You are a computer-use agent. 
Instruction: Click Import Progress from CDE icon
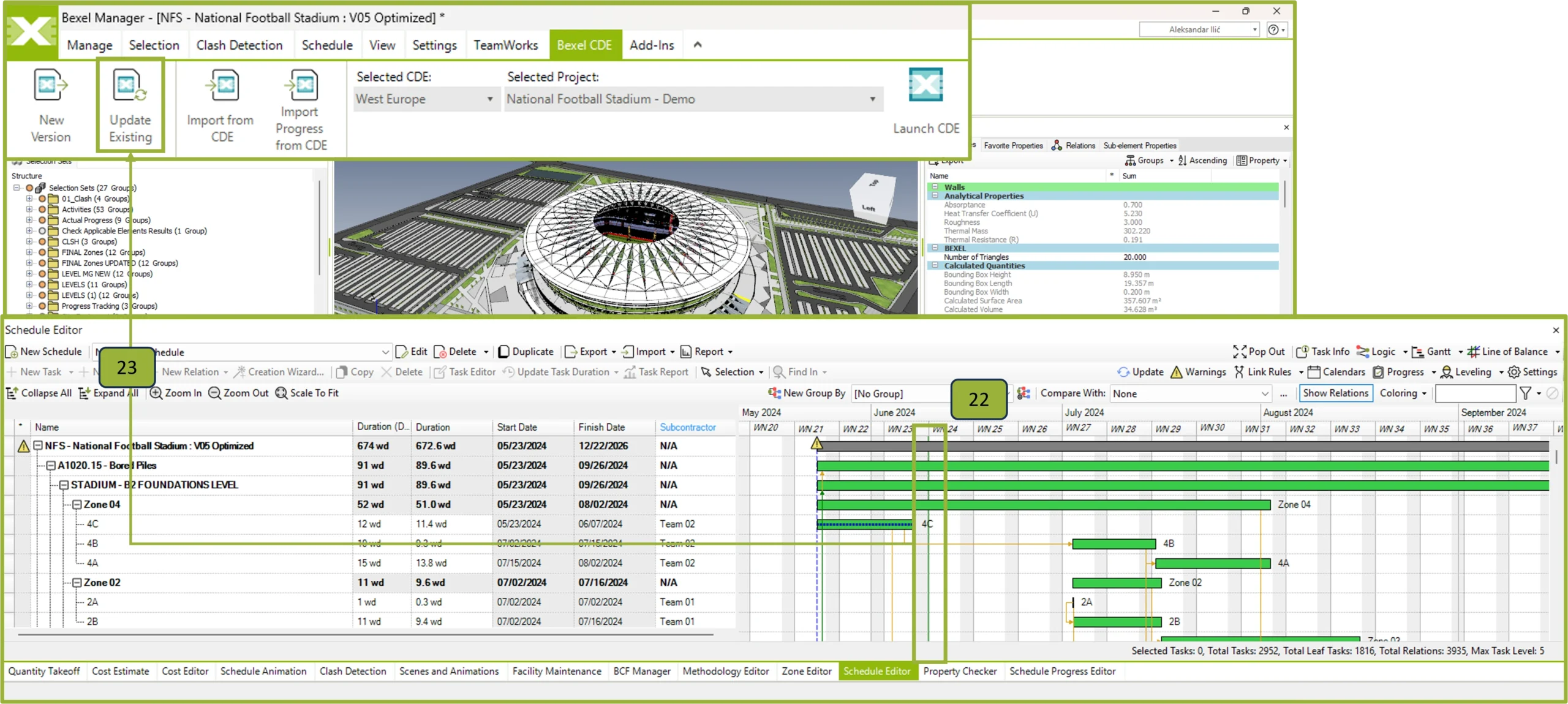(301, 85)
